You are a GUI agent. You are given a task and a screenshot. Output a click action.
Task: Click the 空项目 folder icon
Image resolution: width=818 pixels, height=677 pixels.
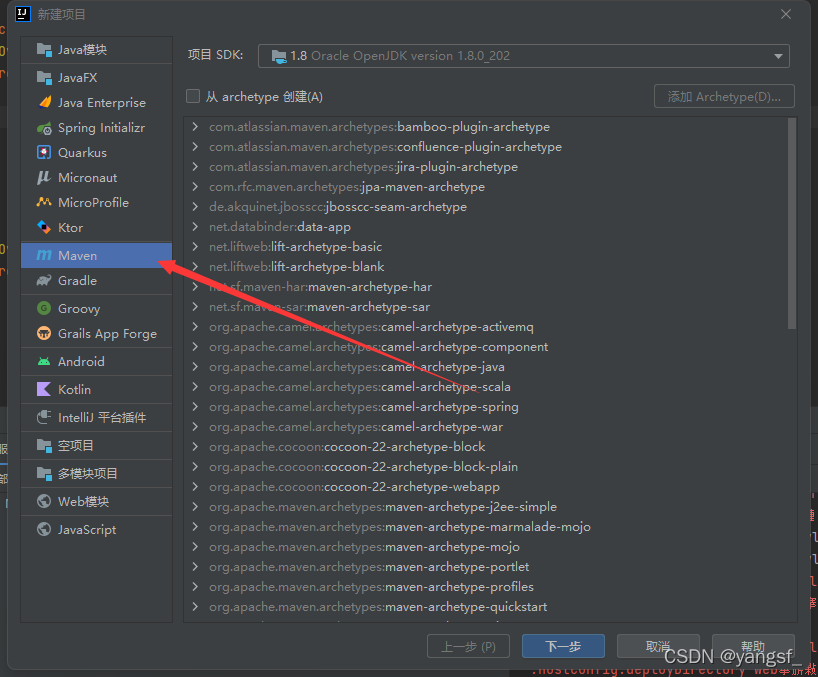(44, 445)
